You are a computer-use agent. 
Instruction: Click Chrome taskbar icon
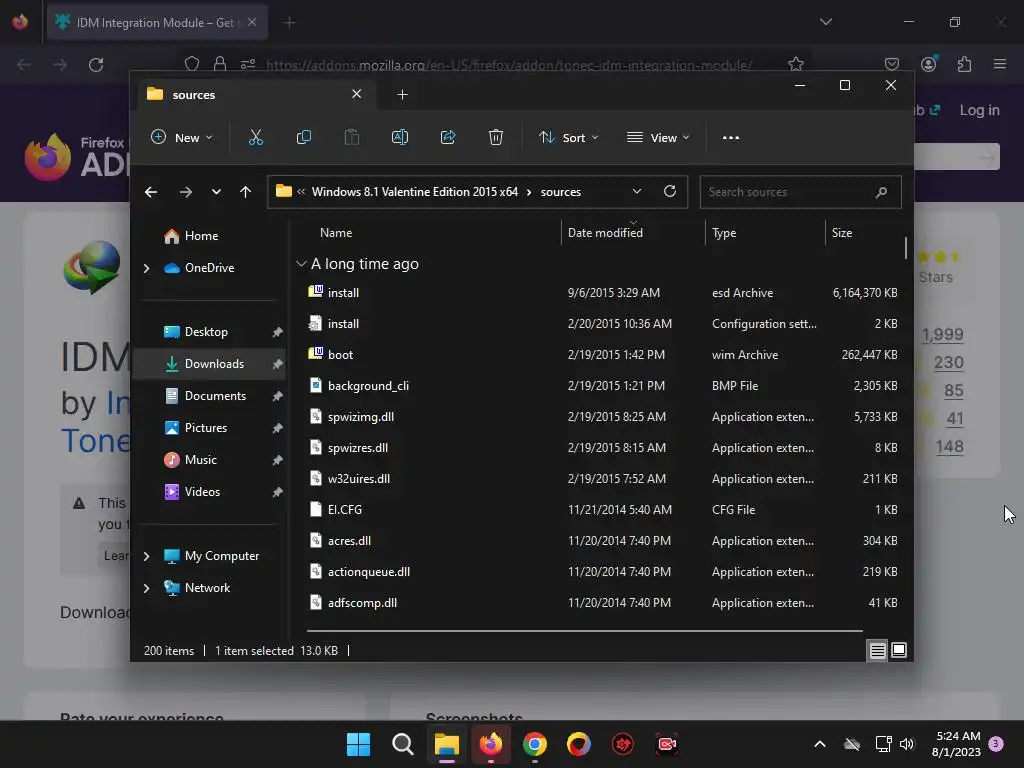[x=535, y=744]
